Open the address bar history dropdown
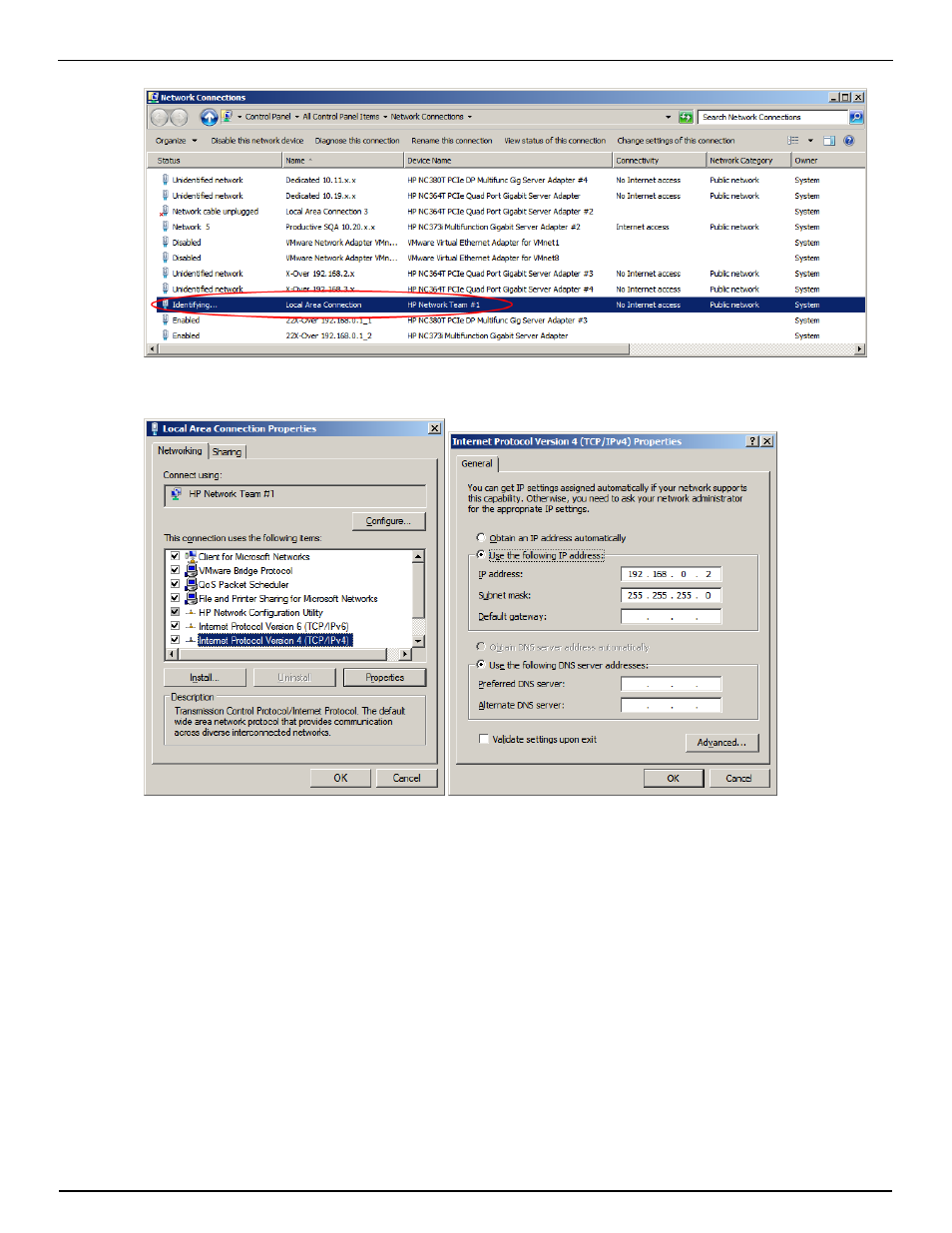 (669, 117)
